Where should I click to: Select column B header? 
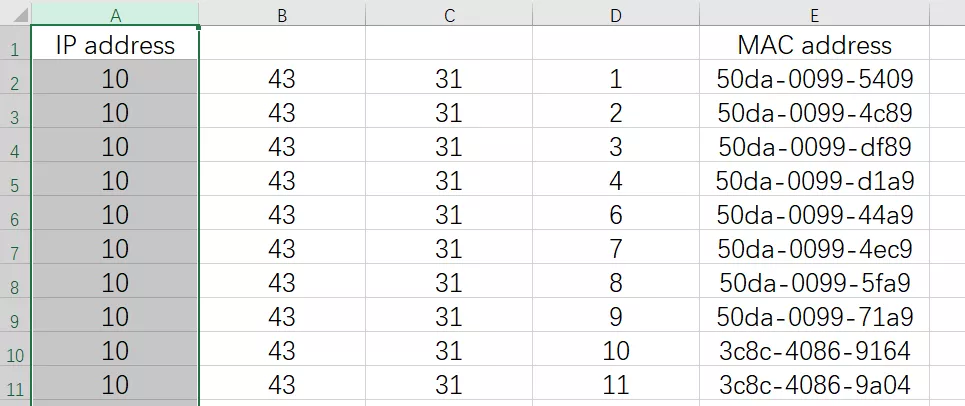click(x=282, y=14)
